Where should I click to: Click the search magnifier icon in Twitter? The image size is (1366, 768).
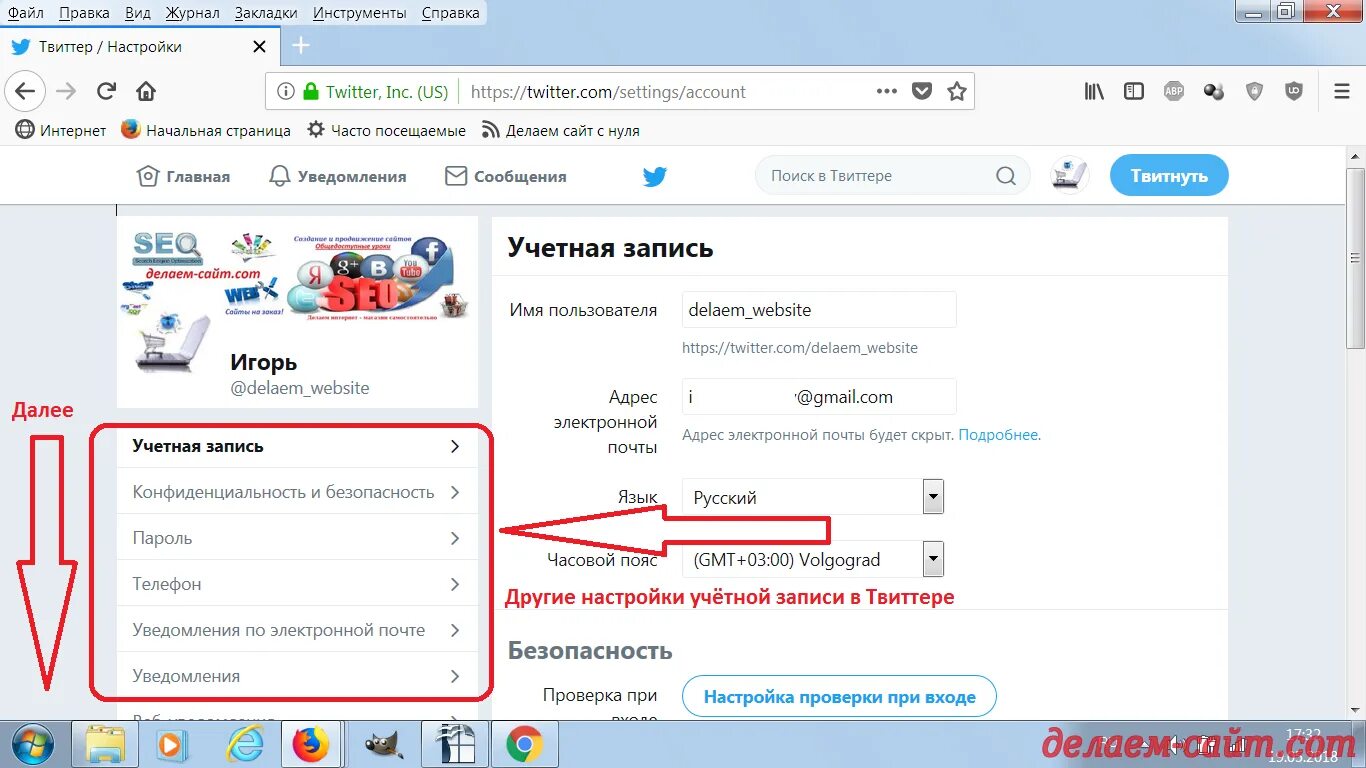pyautogui.click(x=1006, y=176)
